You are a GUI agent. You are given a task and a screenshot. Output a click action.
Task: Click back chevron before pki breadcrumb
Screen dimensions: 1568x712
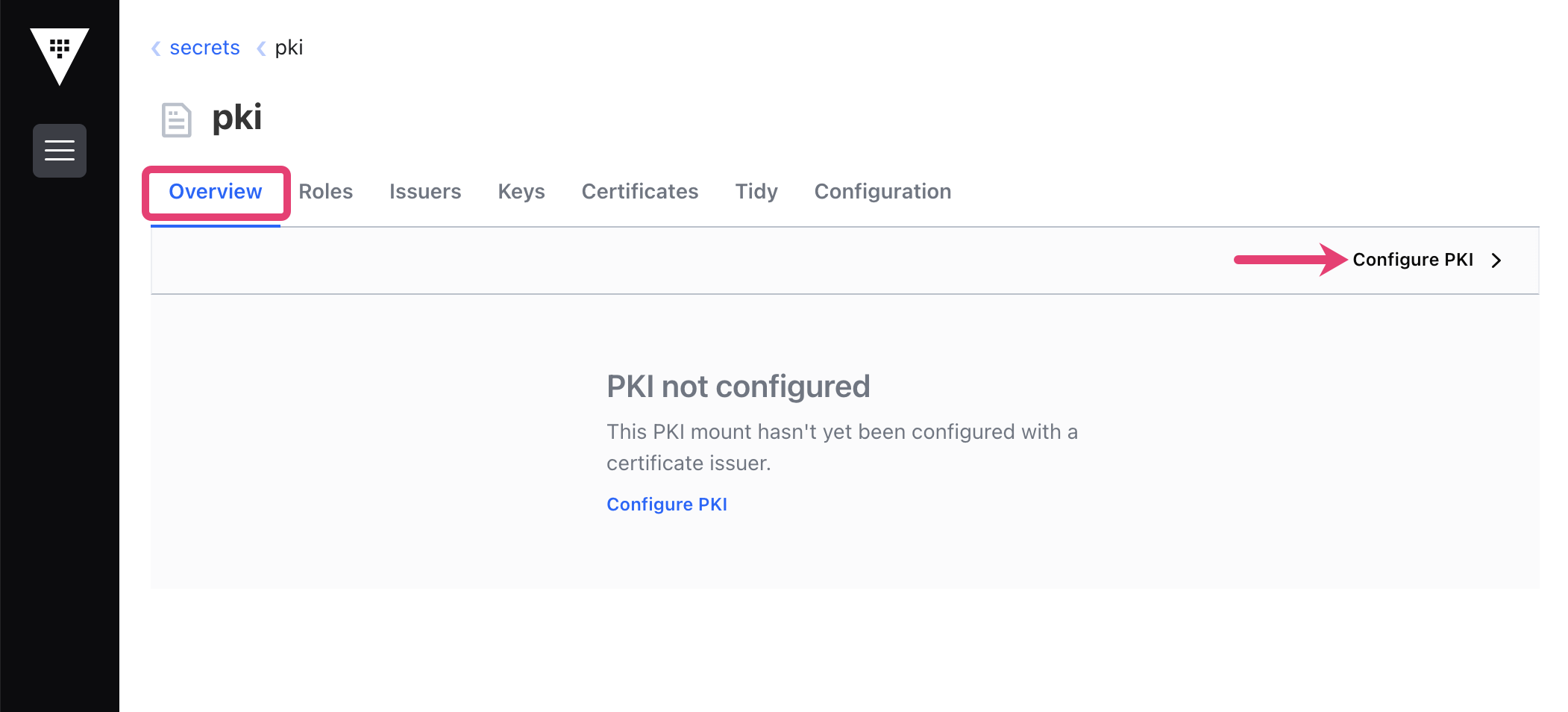click(x=261, y=49)
